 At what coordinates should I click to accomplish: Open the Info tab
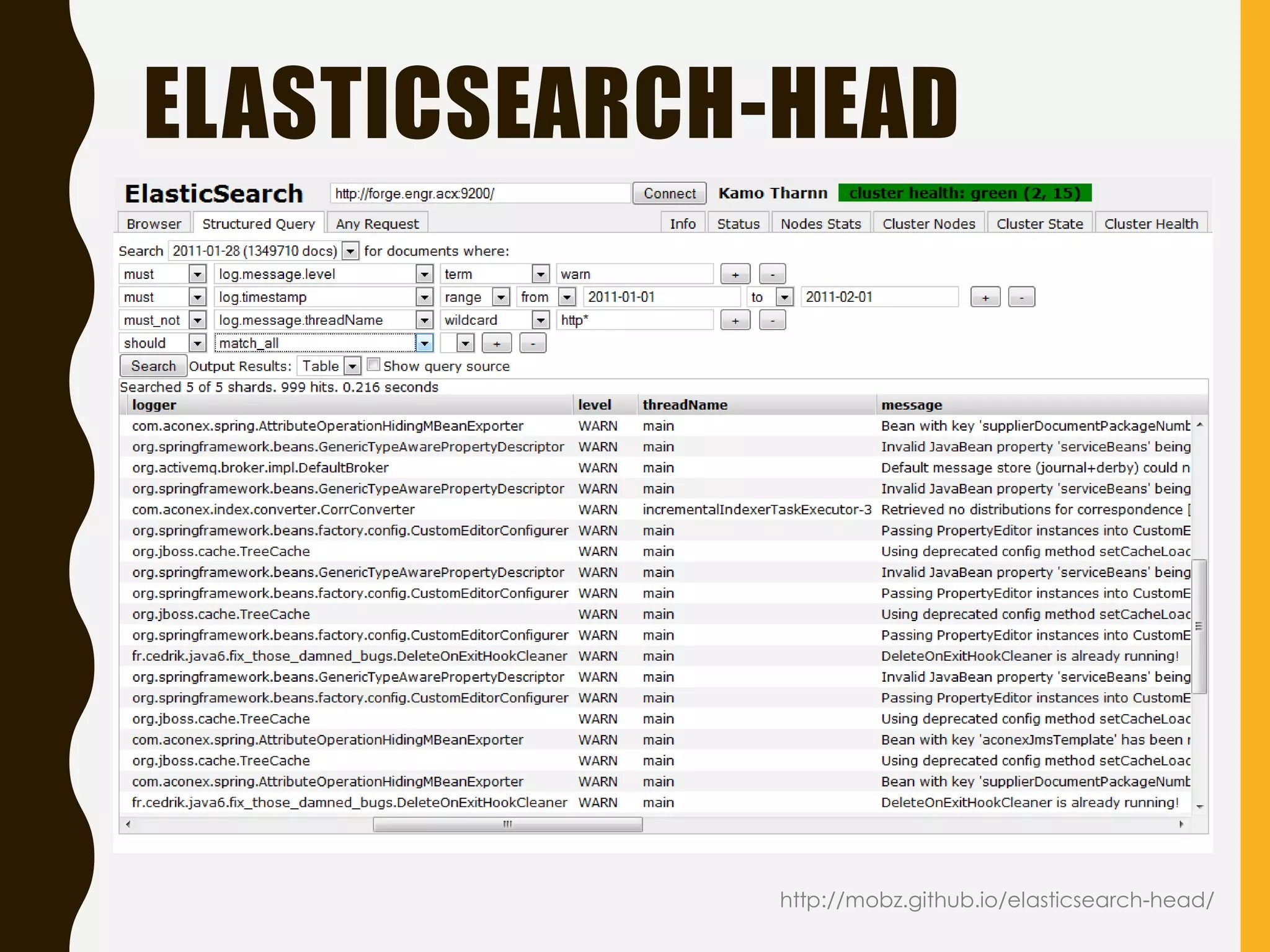(x=683, y=223)
